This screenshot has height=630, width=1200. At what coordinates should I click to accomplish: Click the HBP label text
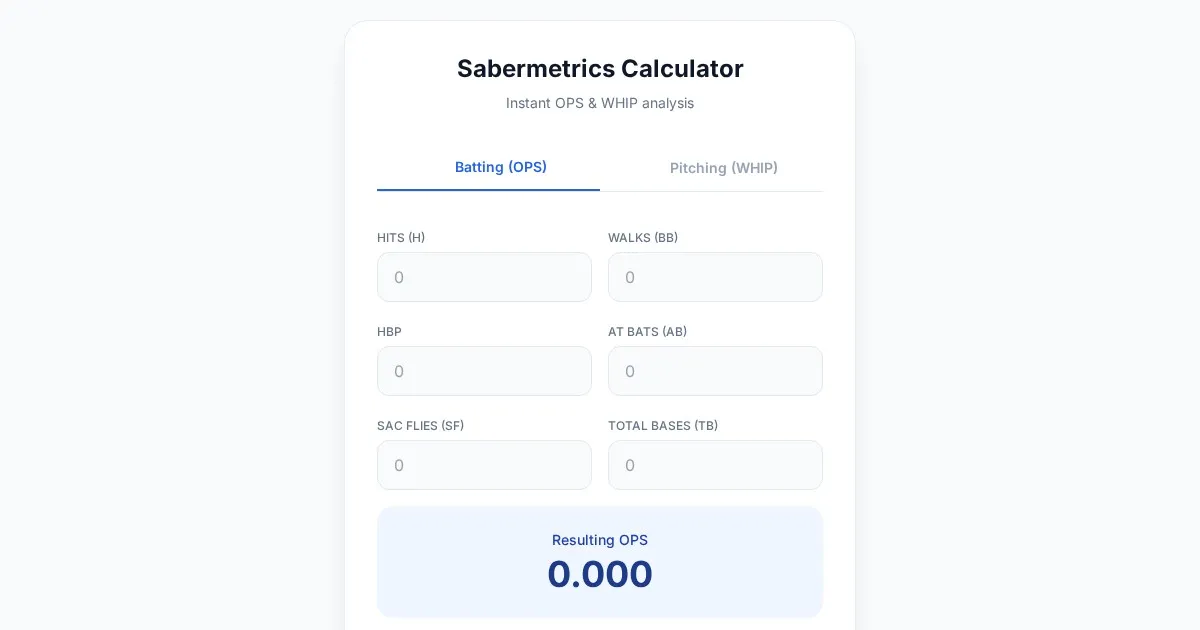[x=389, y=332]
